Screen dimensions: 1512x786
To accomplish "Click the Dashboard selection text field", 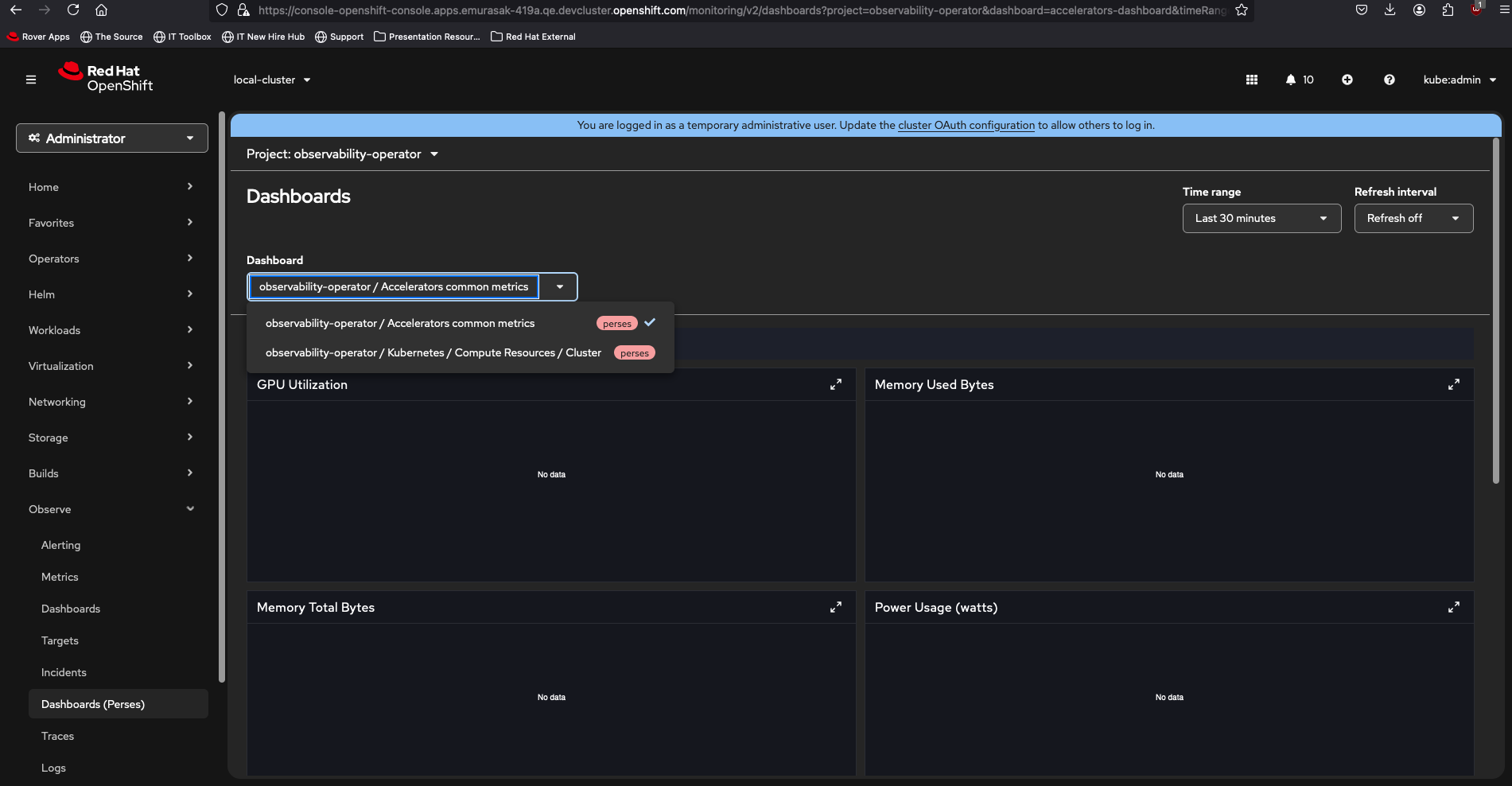I will pos(394,286).
